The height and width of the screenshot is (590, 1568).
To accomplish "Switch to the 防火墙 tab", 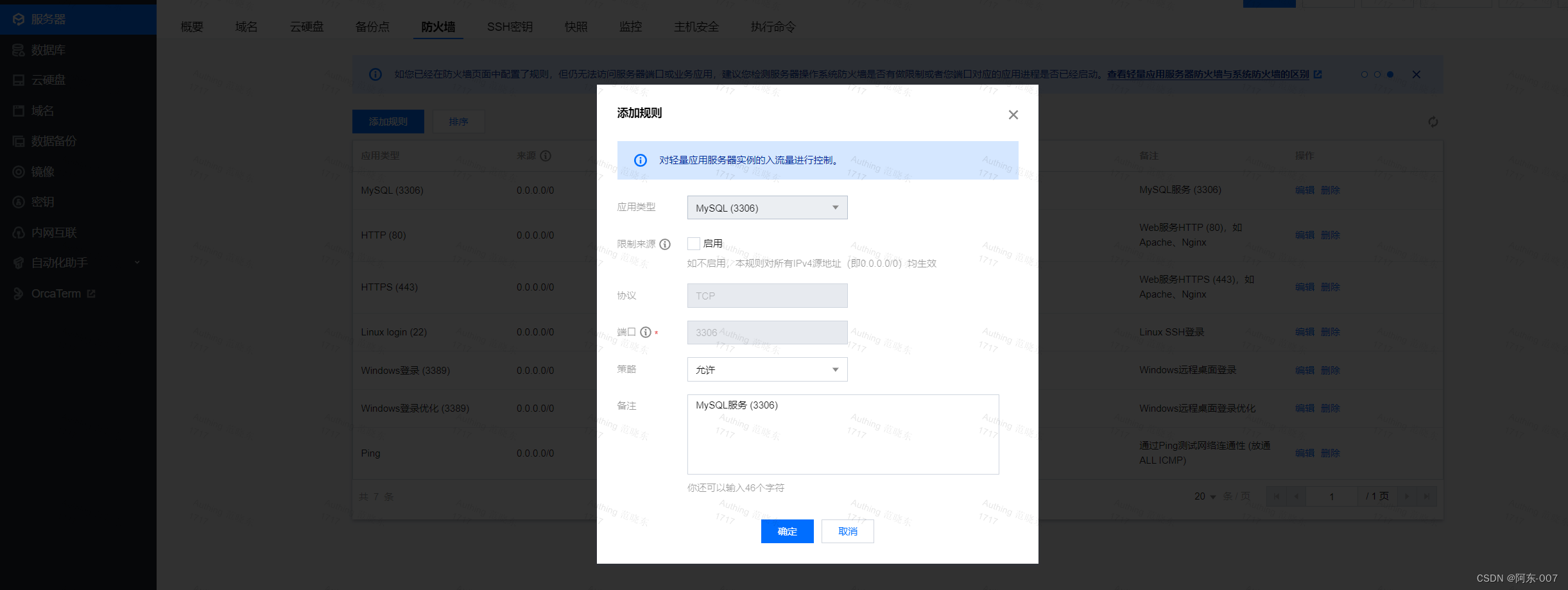I will (x=438, y=27).
